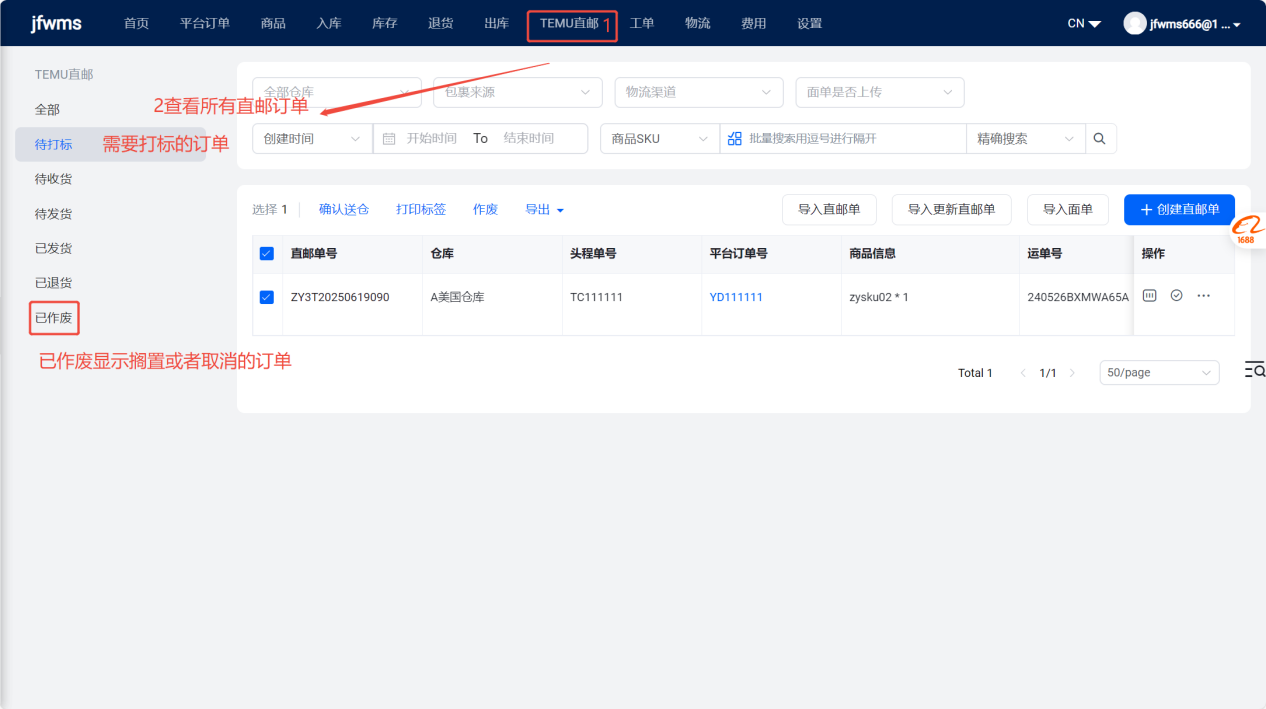This screenshot has height=709, width=1266.
Task: Select 已作废 in the sidebar
Action: pyautogui.click(x=54, y=318)
